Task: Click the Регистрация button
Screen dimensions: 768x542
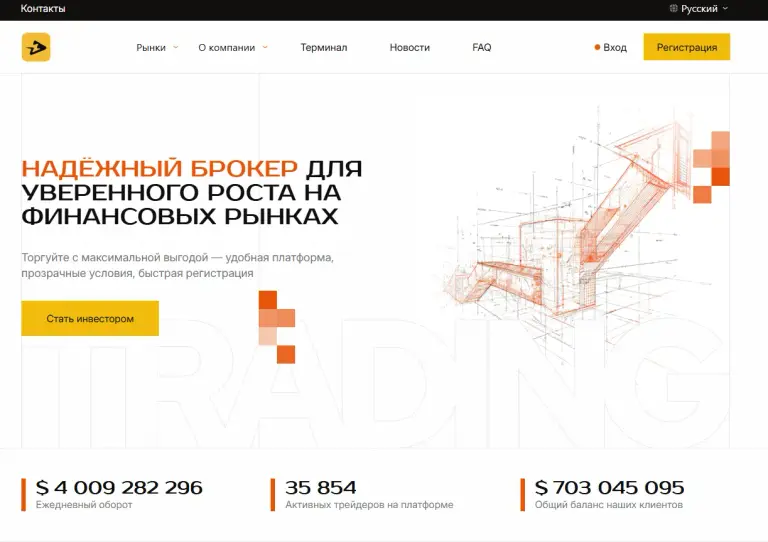Action: 687,47
